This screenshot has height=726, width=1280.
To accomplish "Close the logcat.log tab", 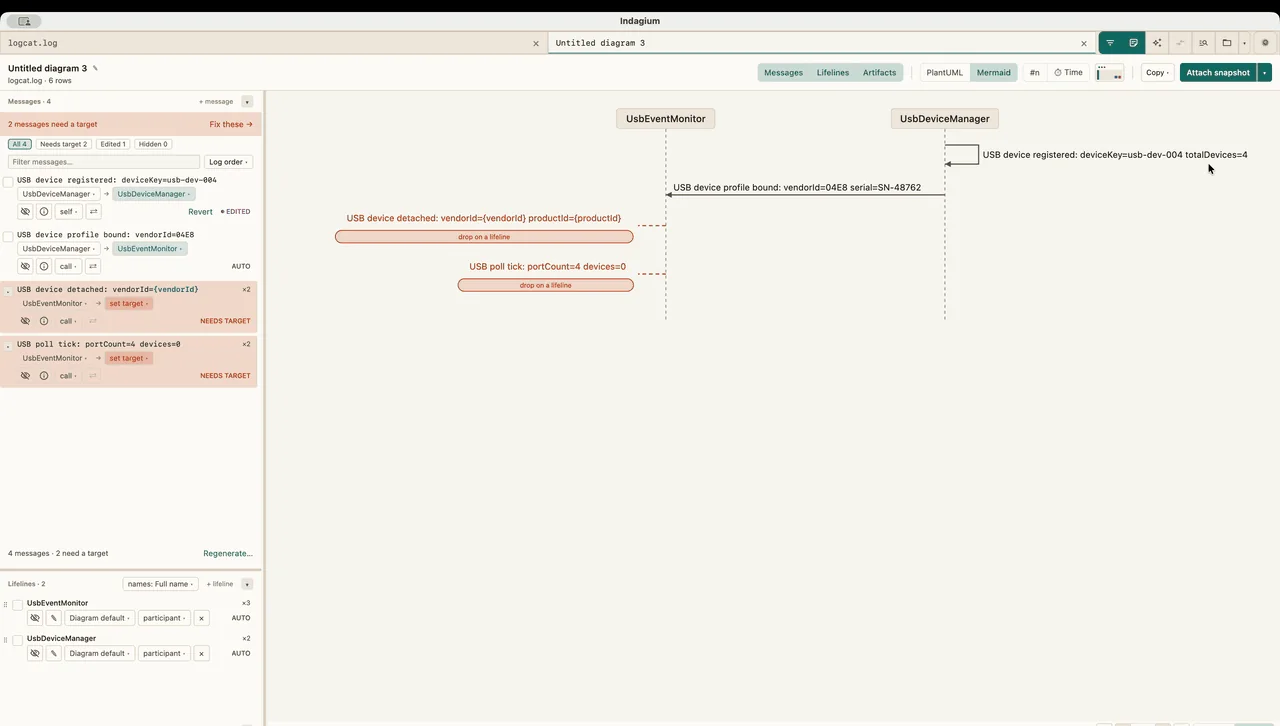I will pos(536,43).
